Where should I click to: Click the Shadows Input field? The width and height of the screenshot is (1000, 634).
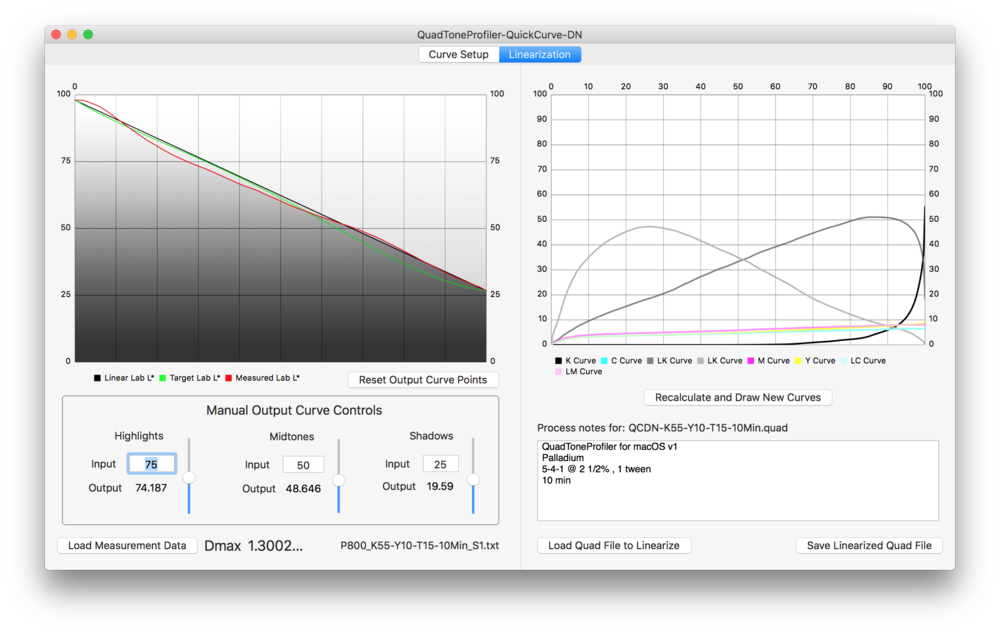pos(440,464)
